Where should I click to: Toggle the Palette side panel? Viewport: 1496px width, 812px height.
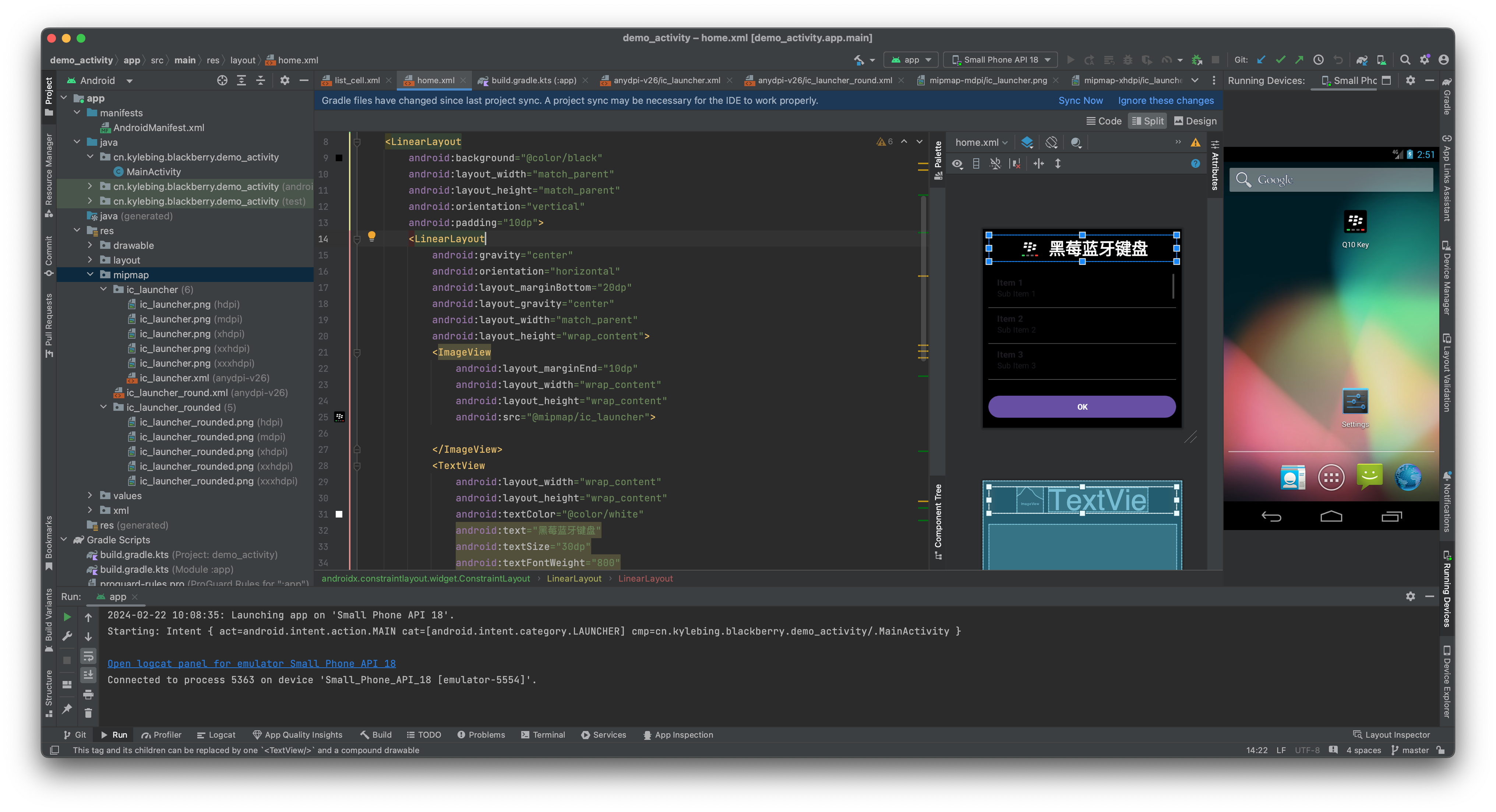click(x=938, y=160)
